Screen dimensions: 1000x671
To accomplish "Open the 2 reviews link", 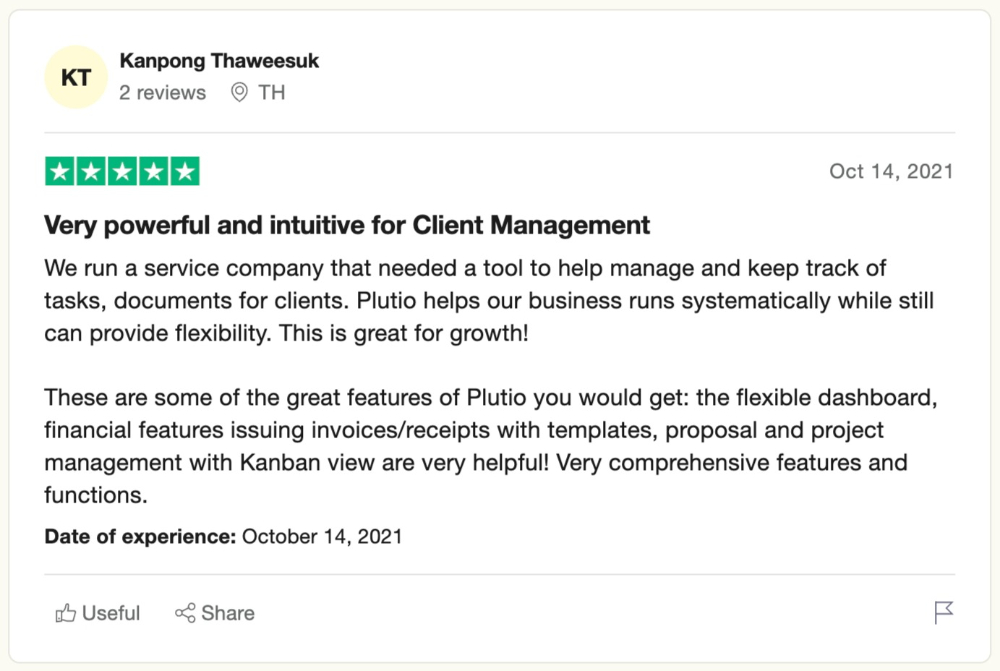I will pos(163,92).
